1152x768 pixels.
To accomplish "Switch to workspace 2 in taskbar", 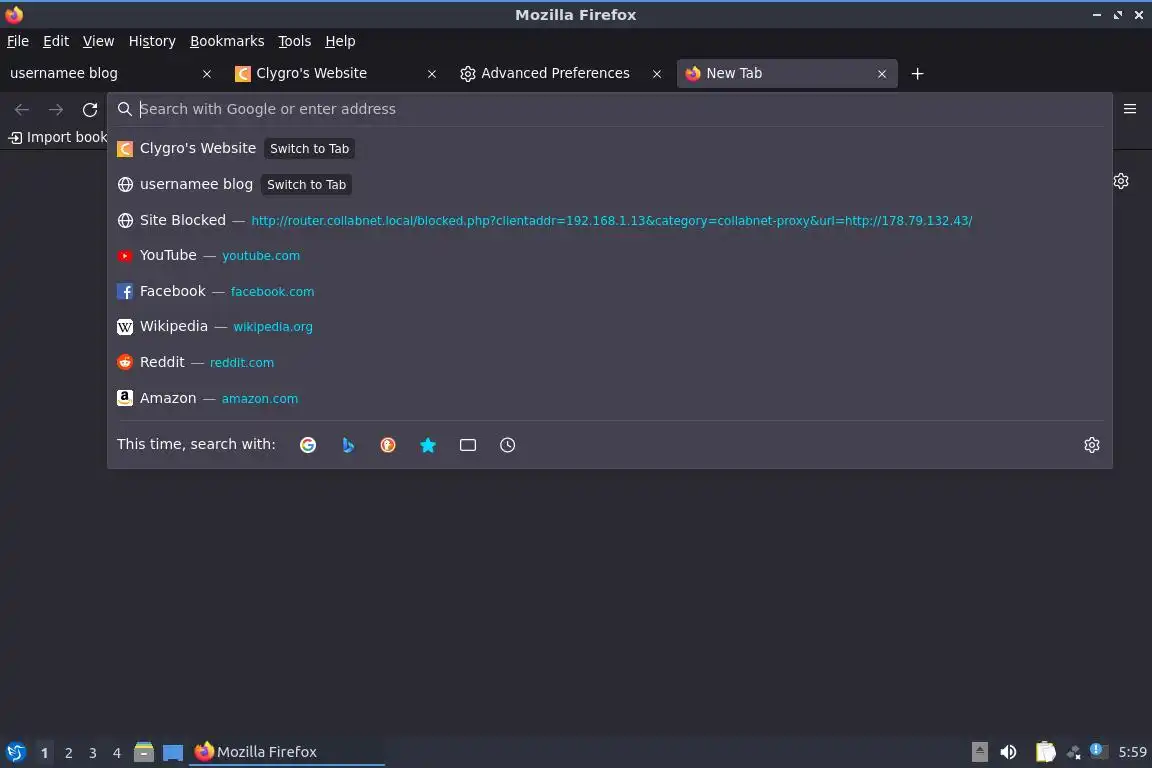I will click(68, 753).
